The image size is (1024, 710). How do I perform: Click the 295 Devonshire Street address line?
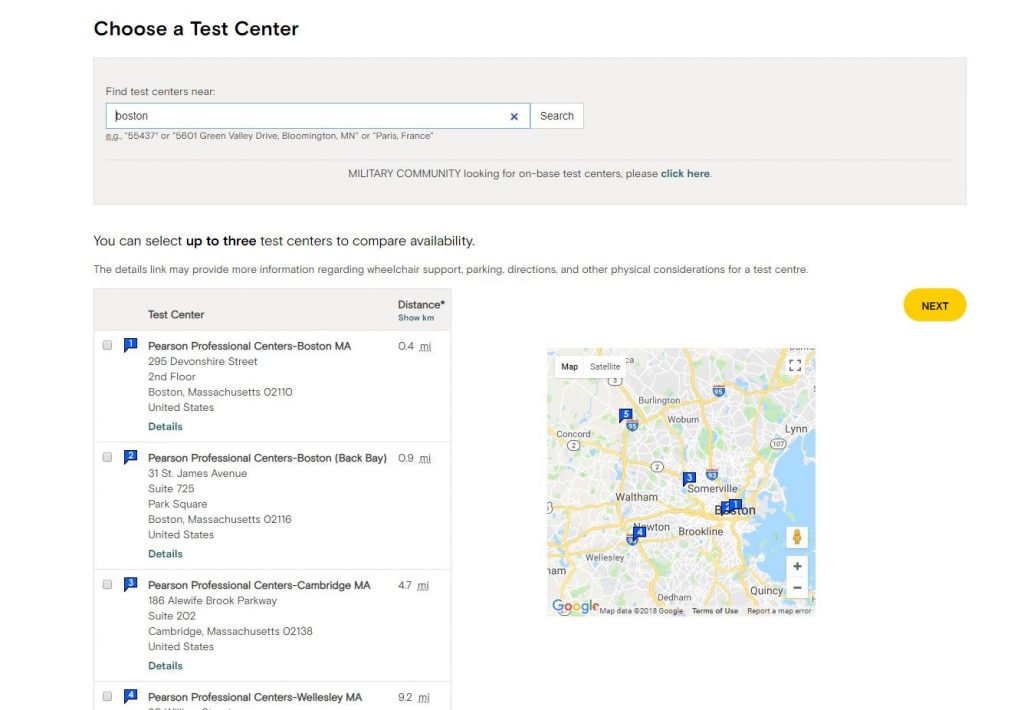[x=202, y=361]
